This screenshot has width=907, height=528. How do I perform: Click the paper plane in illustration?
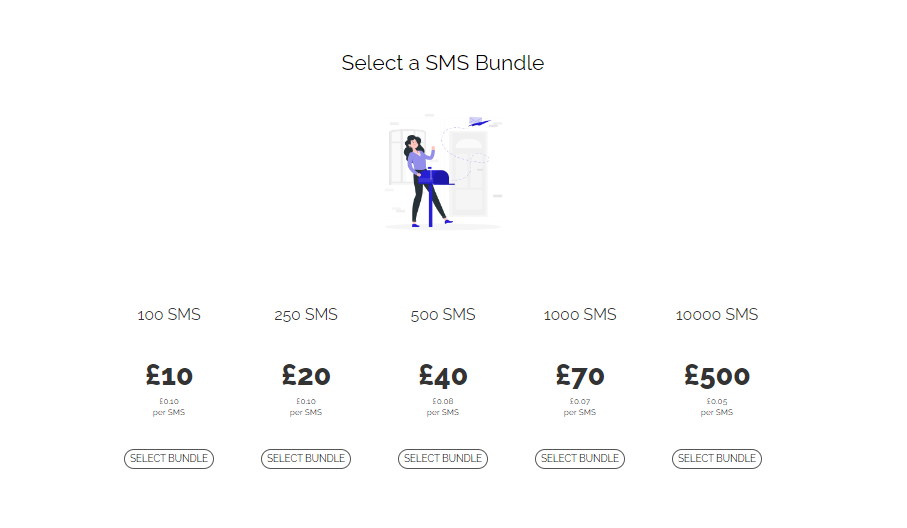coord(480,122)
